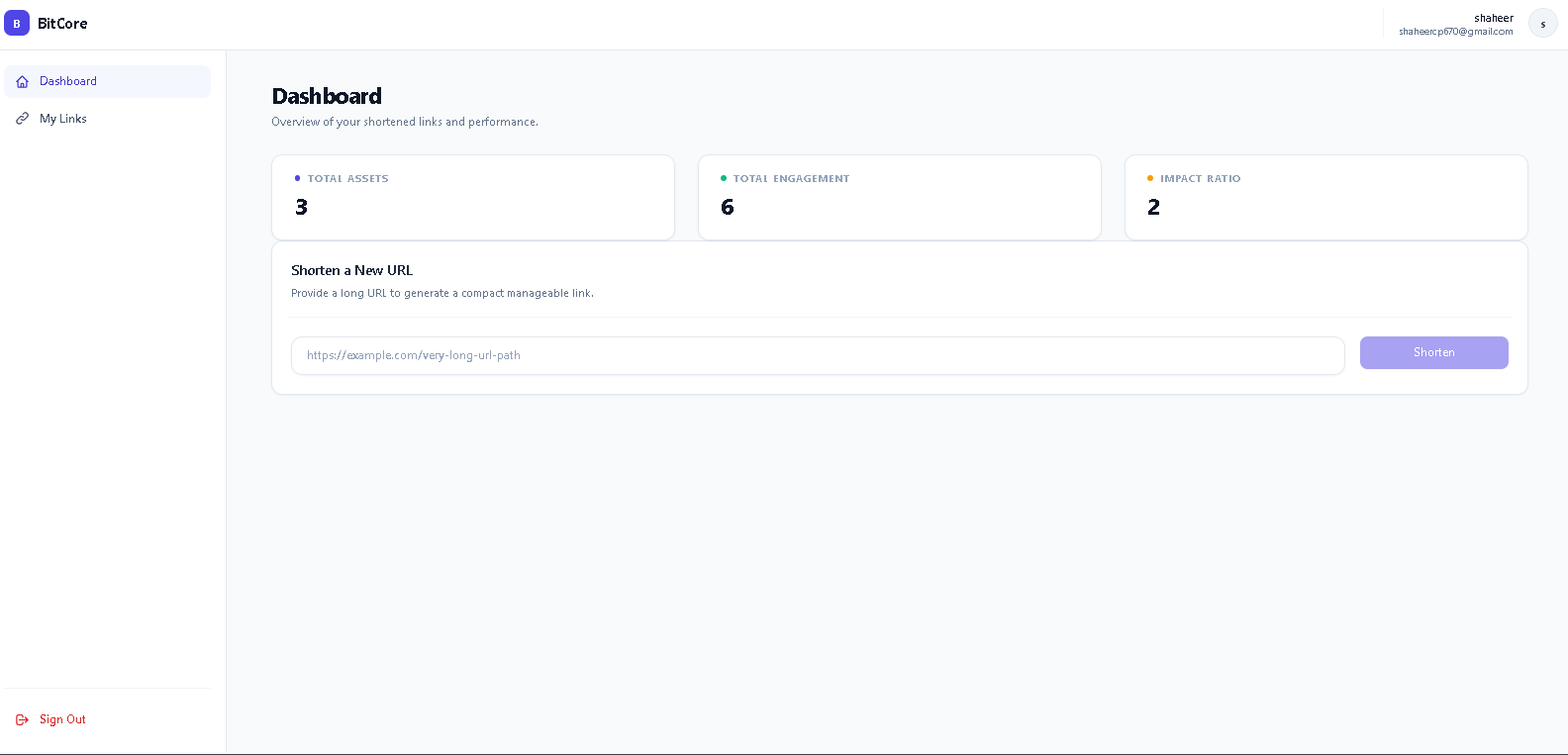1568x755 pixels.
Task: Click the Shorten a New URL heading
Action: click(351, 270)
